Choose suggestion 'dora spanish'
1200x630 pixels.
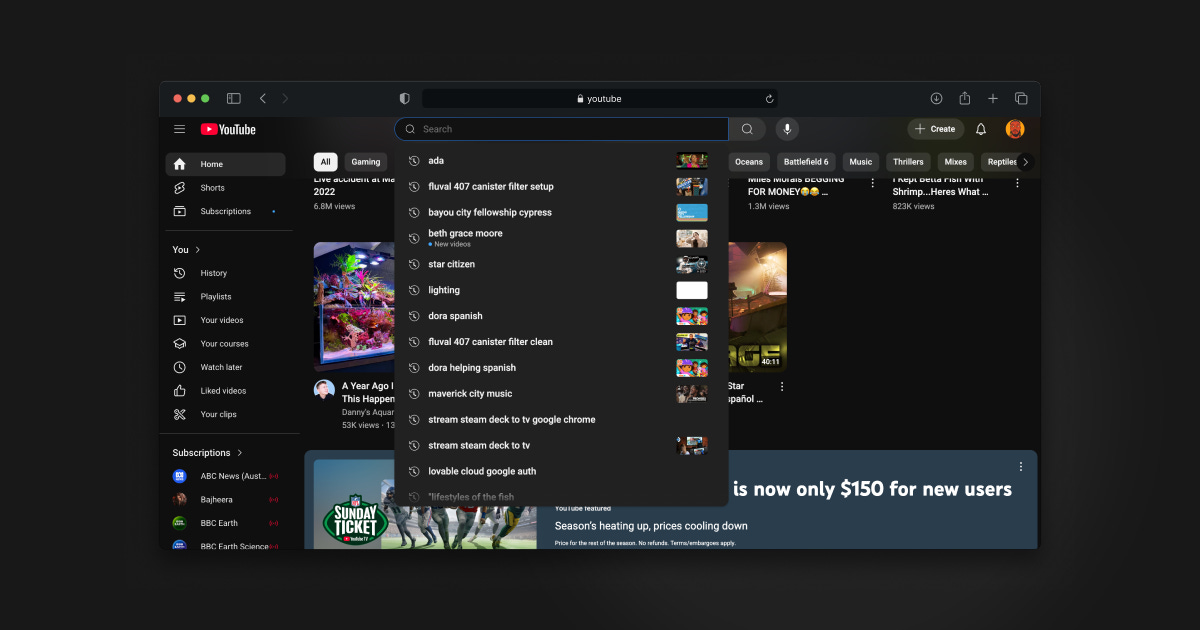(x=561, y=316)
